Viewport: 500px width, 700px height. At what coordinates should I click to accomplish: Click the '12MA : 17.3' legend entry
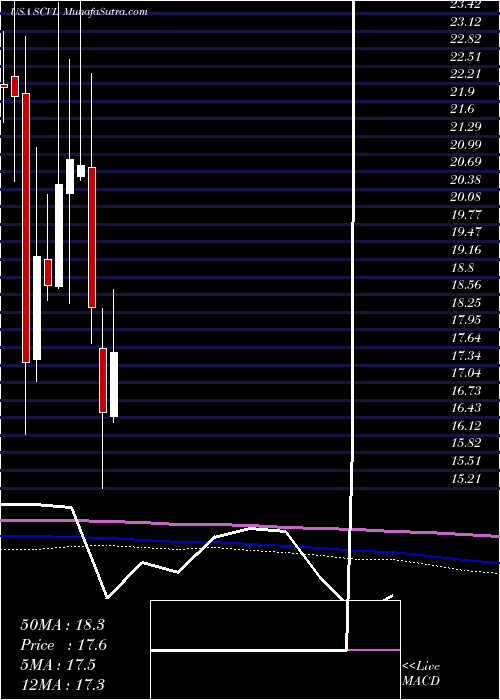[62, 684]
